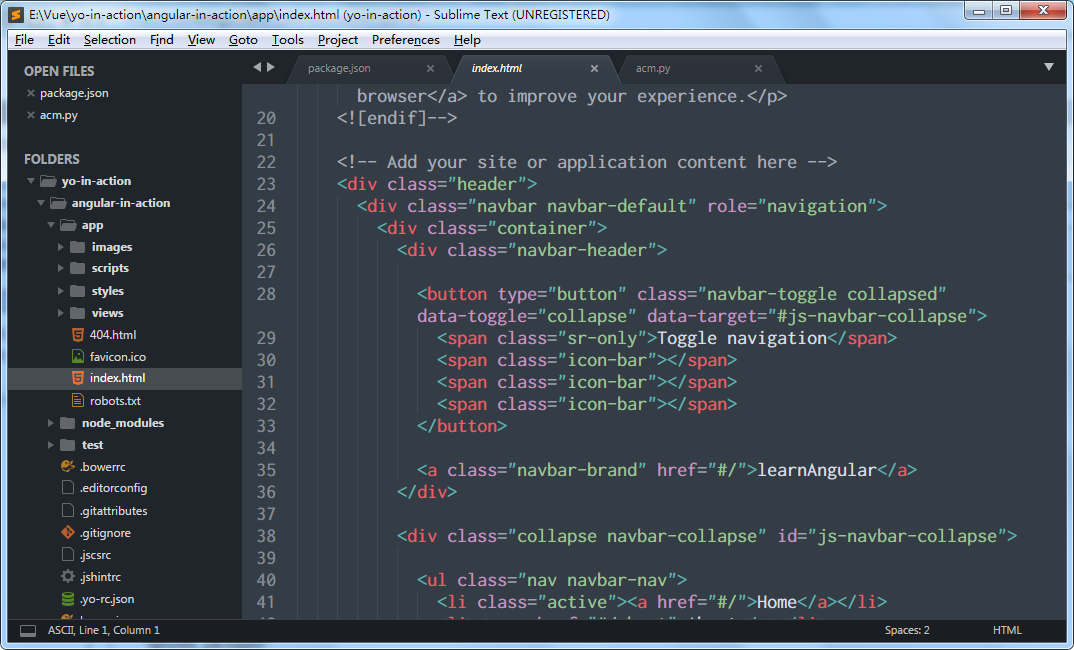Close package.json in the Open Files list
Image resolution: width=1074 pixels, height=650 pixels.
click(31, 93)
